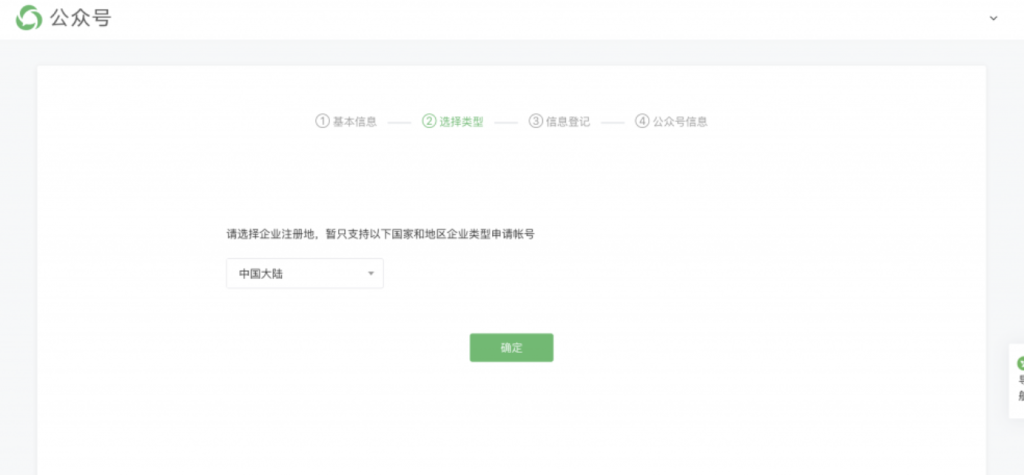Click the circled number 4 step icon
Viewport: 1024px width, 475px height.
pos(642,121)
